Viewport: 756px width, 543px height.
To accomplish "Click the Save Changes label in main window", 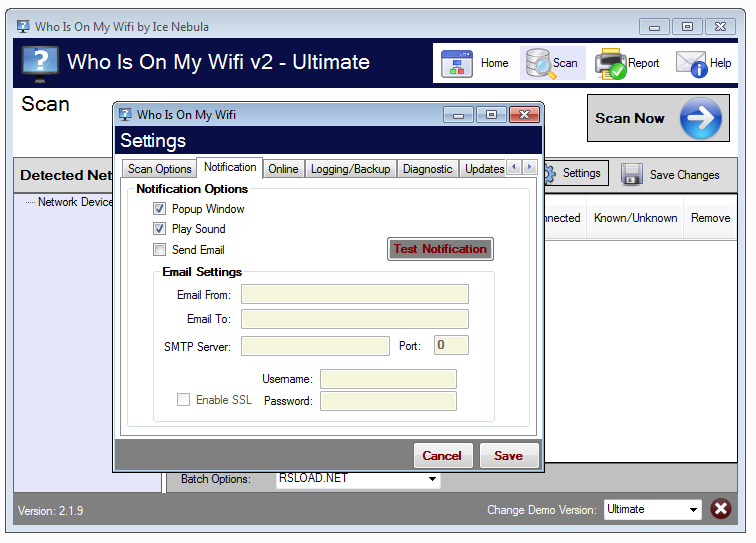I will (x=684, y=175).
